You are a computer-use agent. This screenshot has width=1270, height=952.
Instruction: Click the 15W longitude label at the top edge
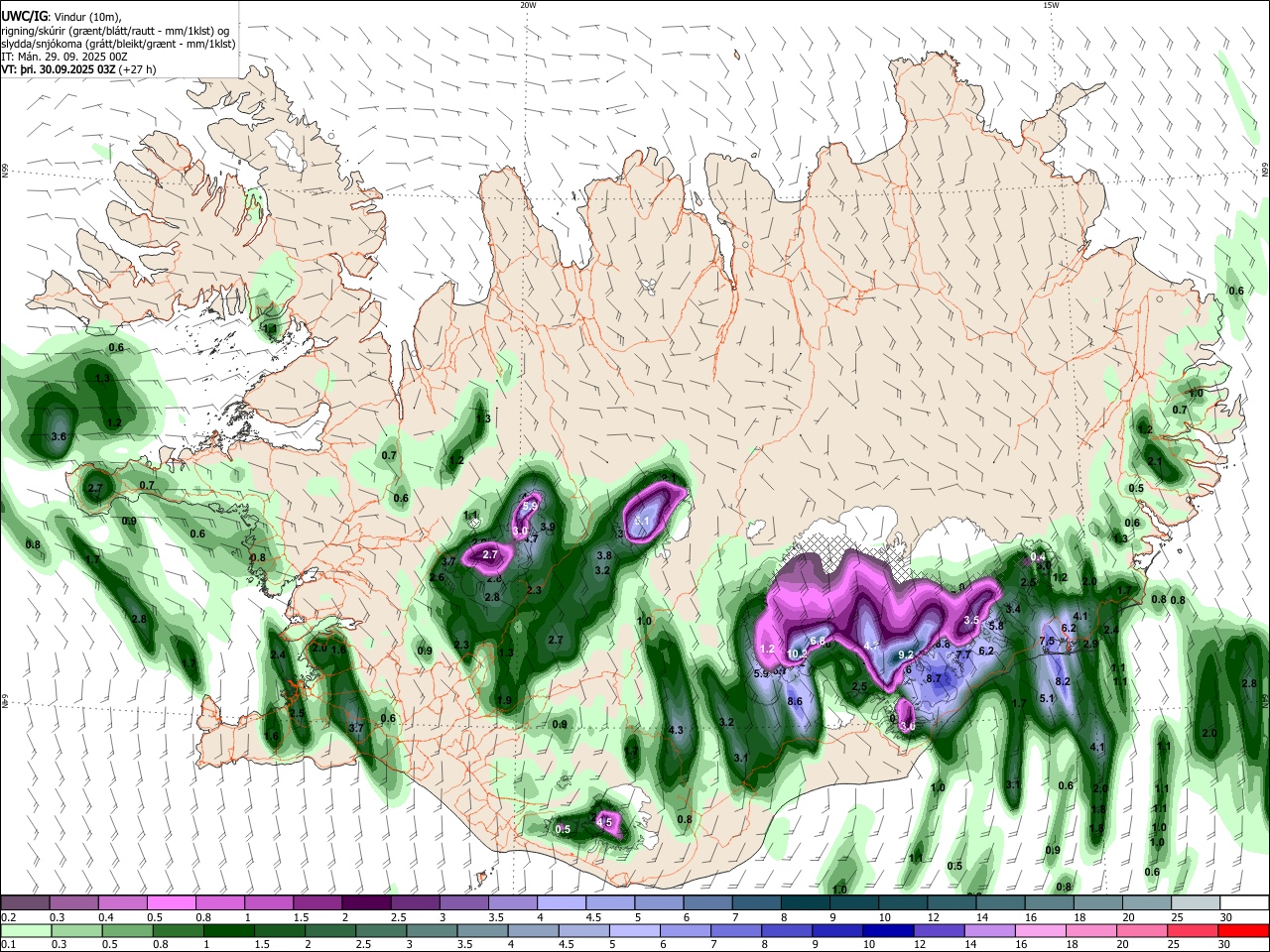[1050, 5]
